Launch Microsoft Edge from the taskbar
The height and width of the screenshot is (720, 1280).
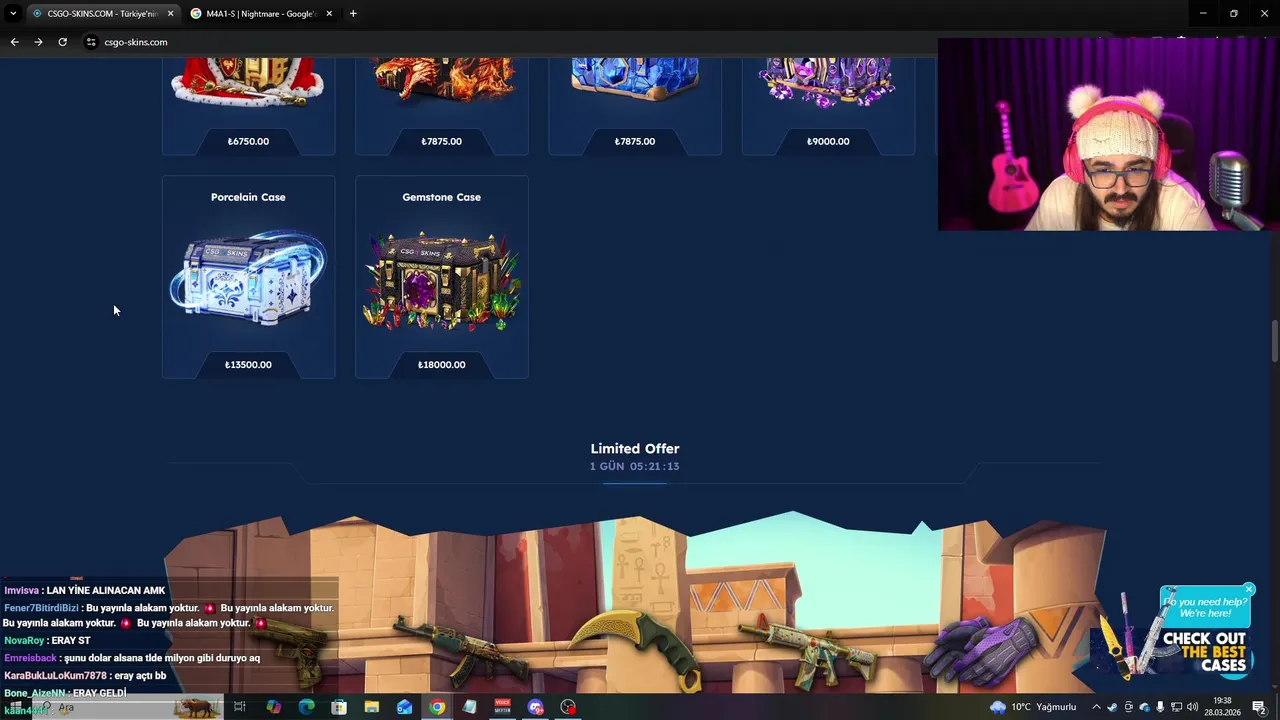pos(306,707)
